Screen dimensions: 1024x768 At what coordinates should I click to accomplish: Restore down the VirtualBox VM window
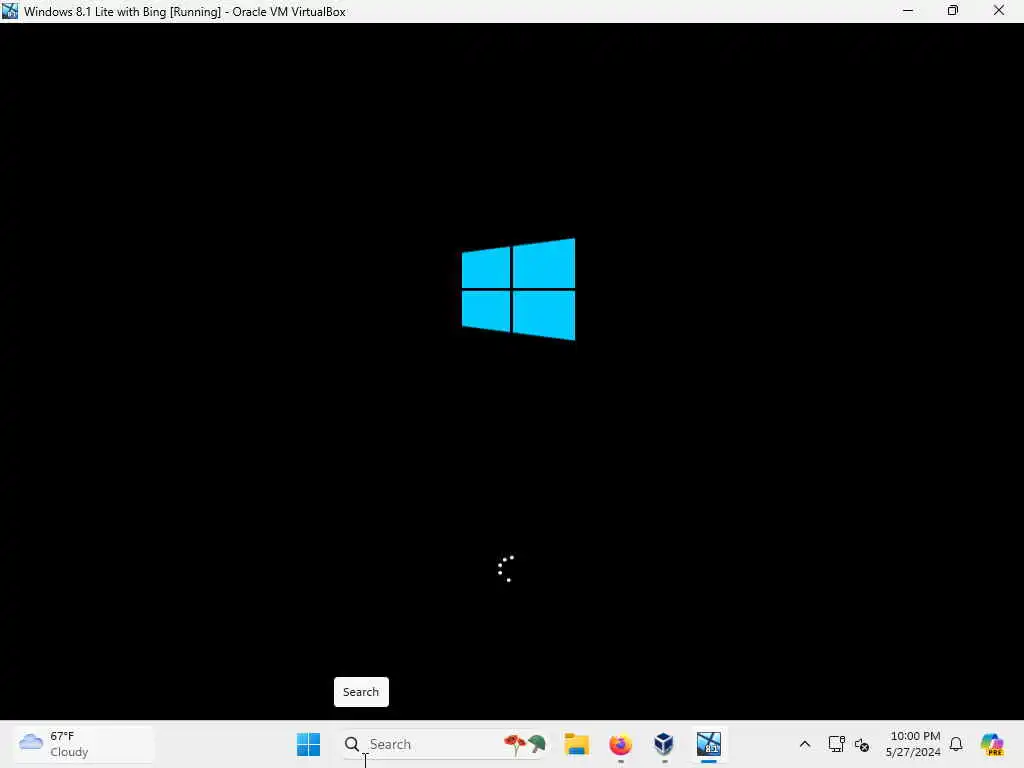953,11
